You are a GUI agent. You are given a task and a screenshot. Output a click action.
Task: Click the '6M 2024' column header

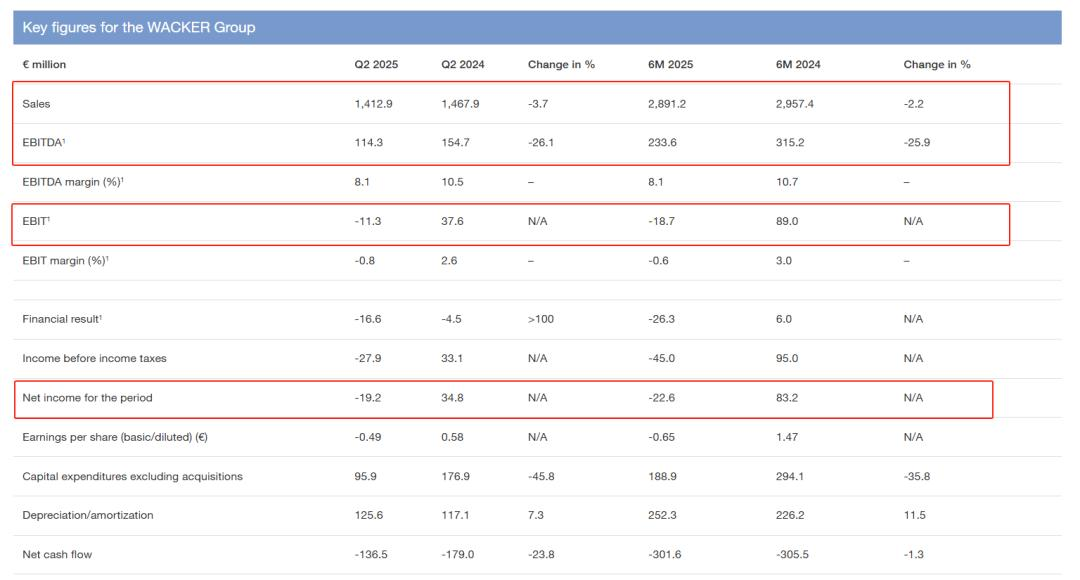[x=798, y=64]
